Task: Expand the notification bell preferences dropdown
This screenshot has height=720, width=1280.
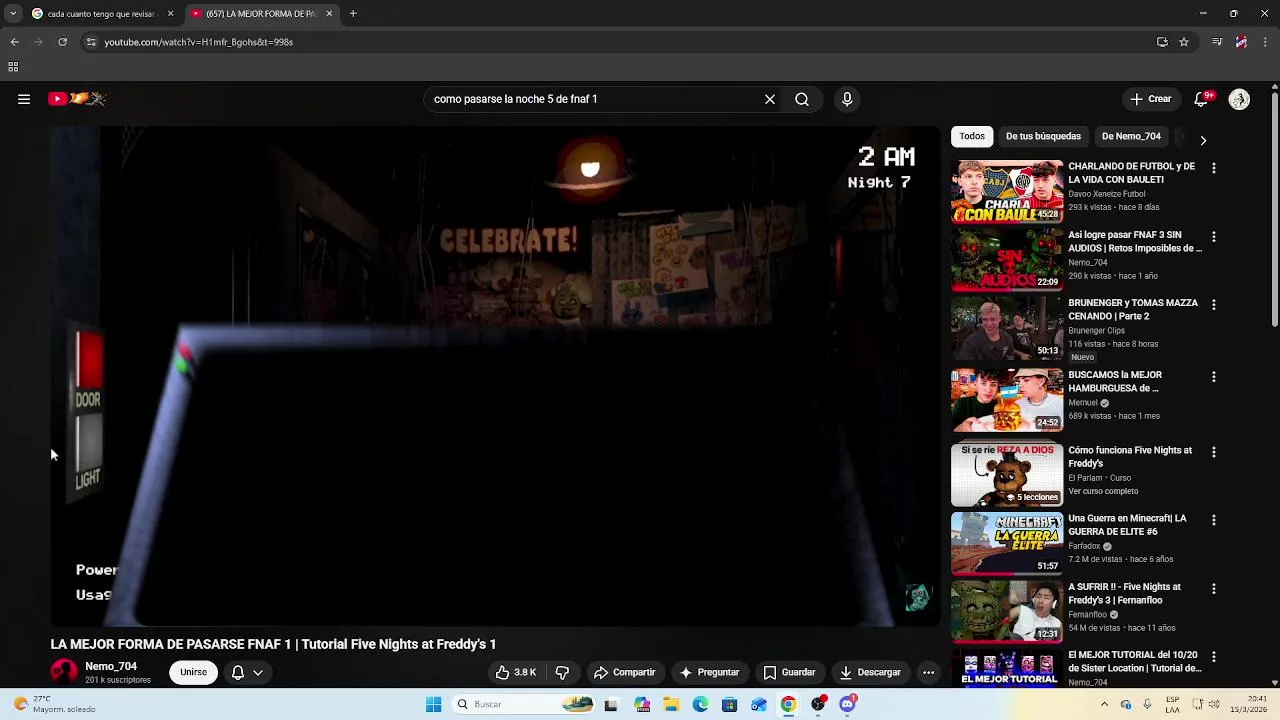Action: click(258, 672)
